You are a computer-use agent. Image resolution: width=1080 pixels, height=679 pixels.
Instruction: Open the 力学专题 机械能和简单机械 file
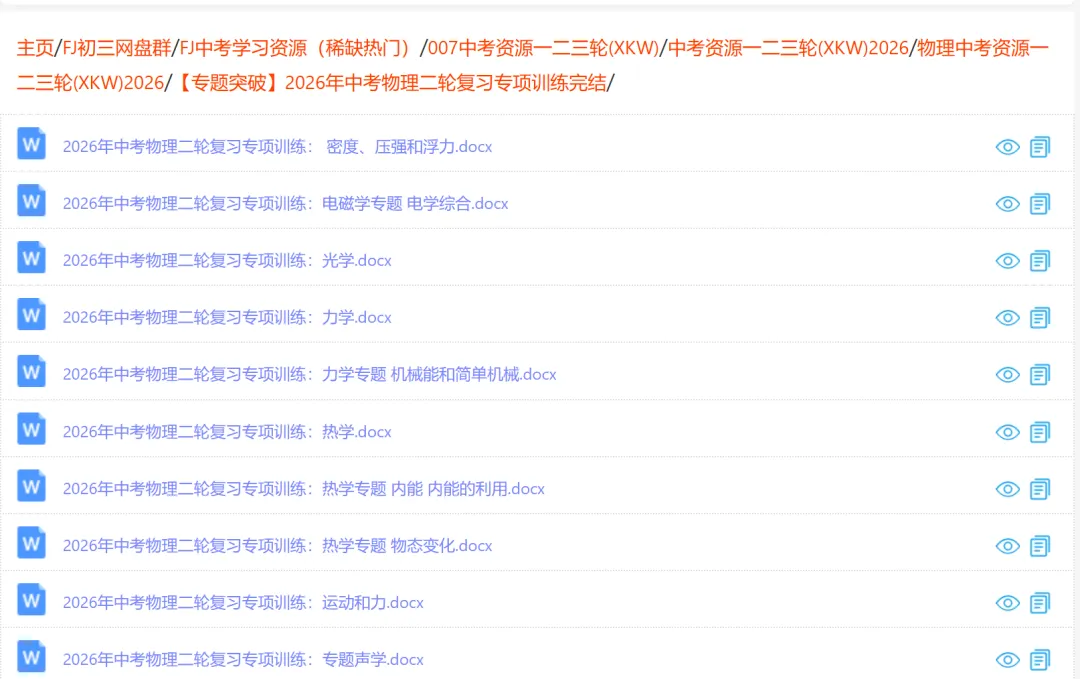point(311,374)
